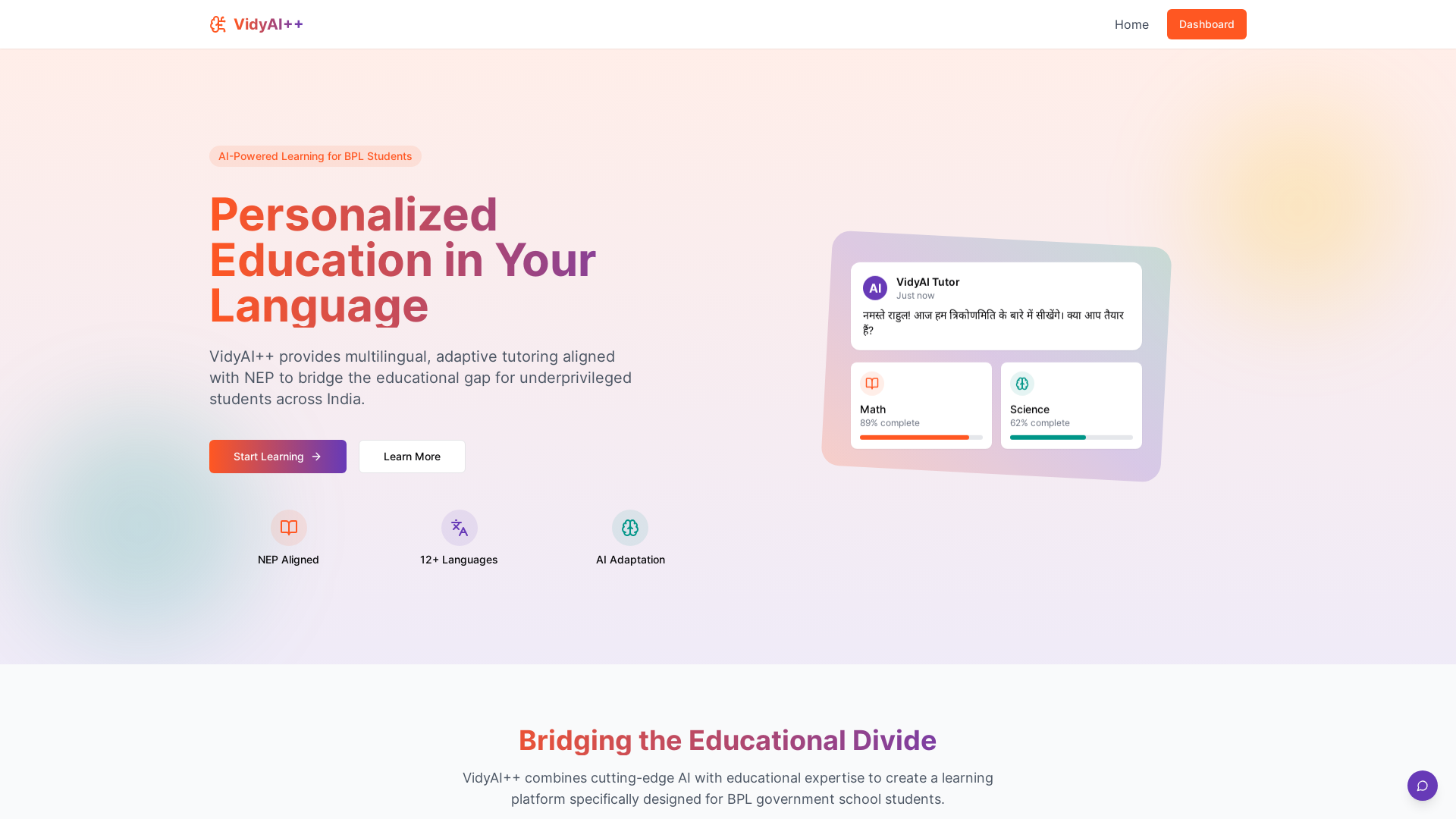The height and width of the screenshot is (819, 1456).
Task: Click the Hindi tutor message text
Action: pyautogui.click(x=993, y=323)
